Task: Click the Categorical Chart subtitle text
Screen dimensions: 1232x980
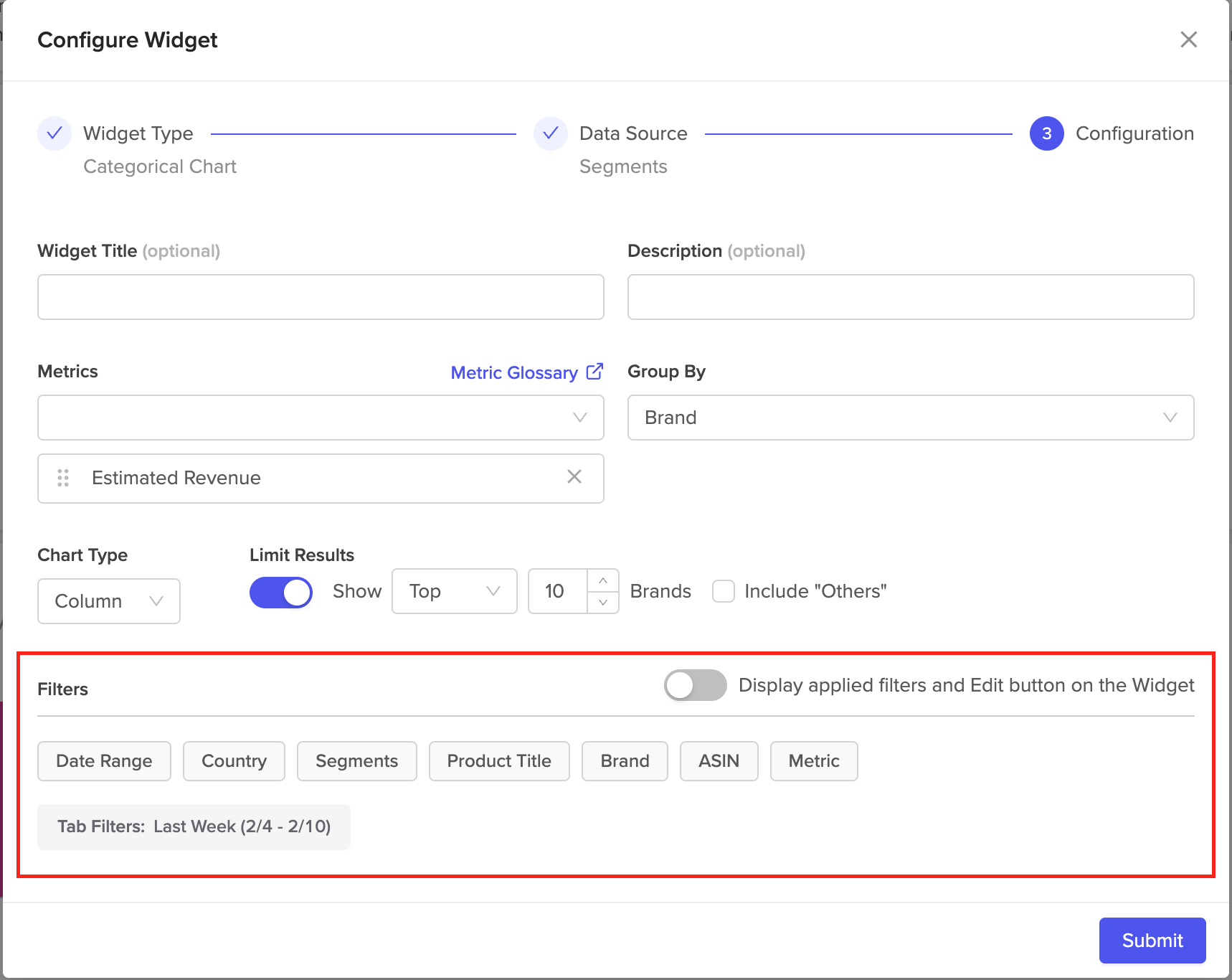Action: [160, 166]
